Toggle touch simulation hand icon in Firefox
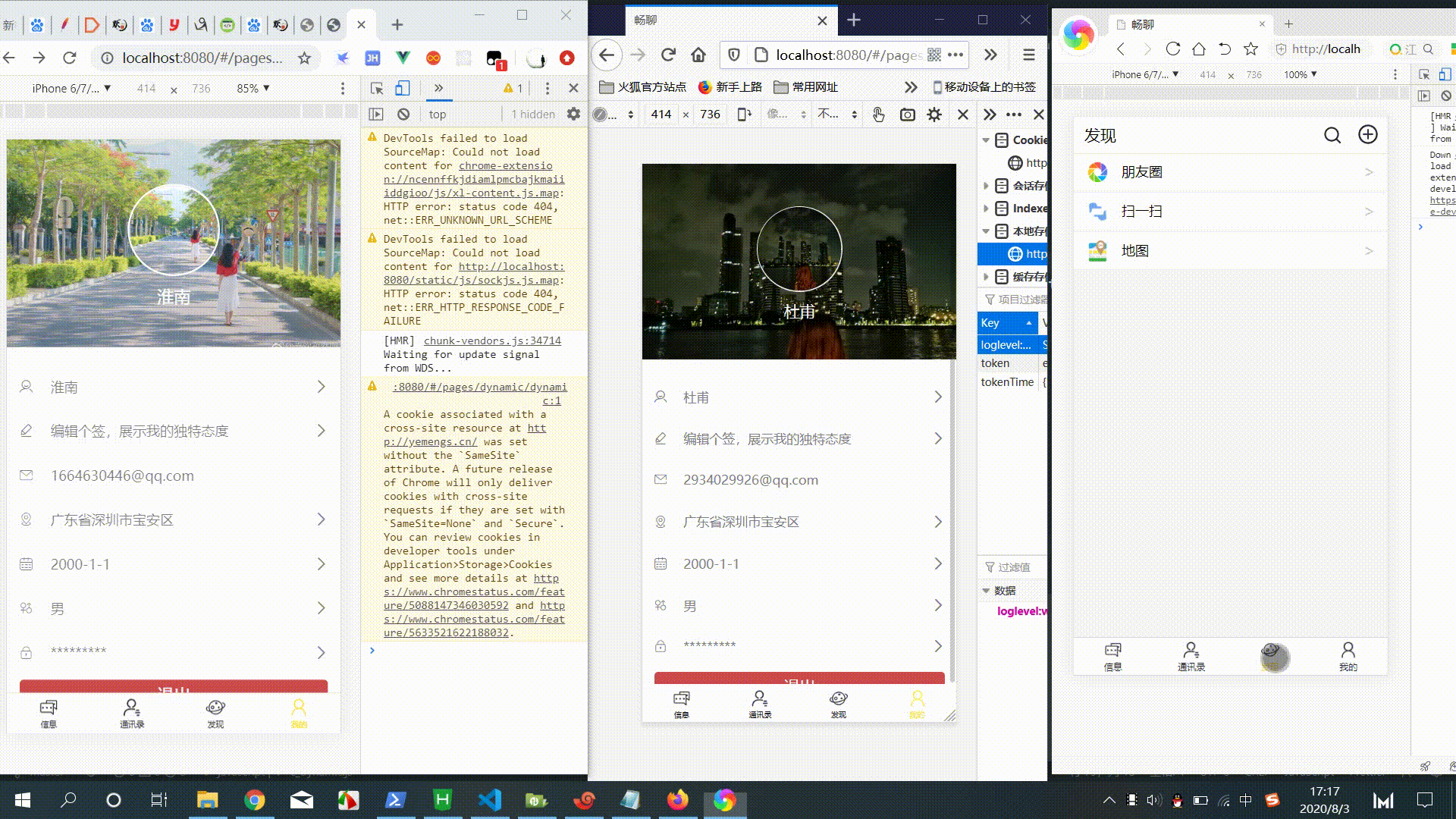The height and width of the screenshot is (819, 1456). click(x=878, y=115)
